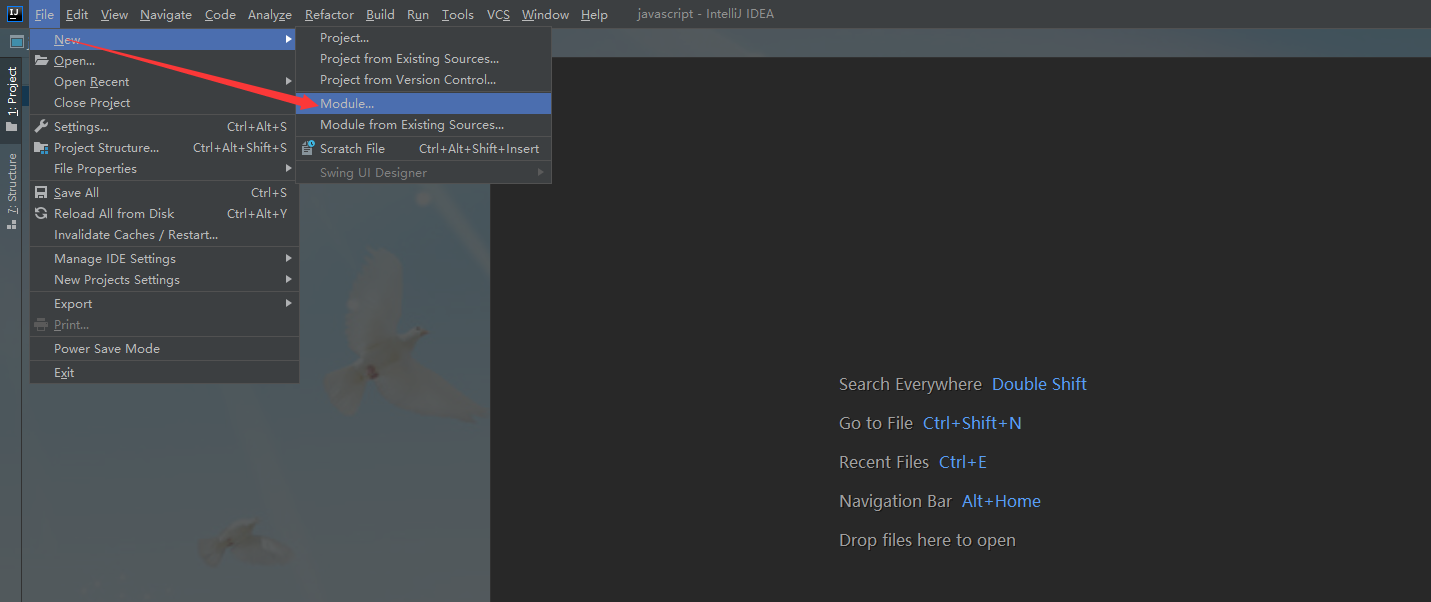Click the Double Shift shortcut link
This screenshot has width=1431, height=602.
click(x=1039, y=383)
